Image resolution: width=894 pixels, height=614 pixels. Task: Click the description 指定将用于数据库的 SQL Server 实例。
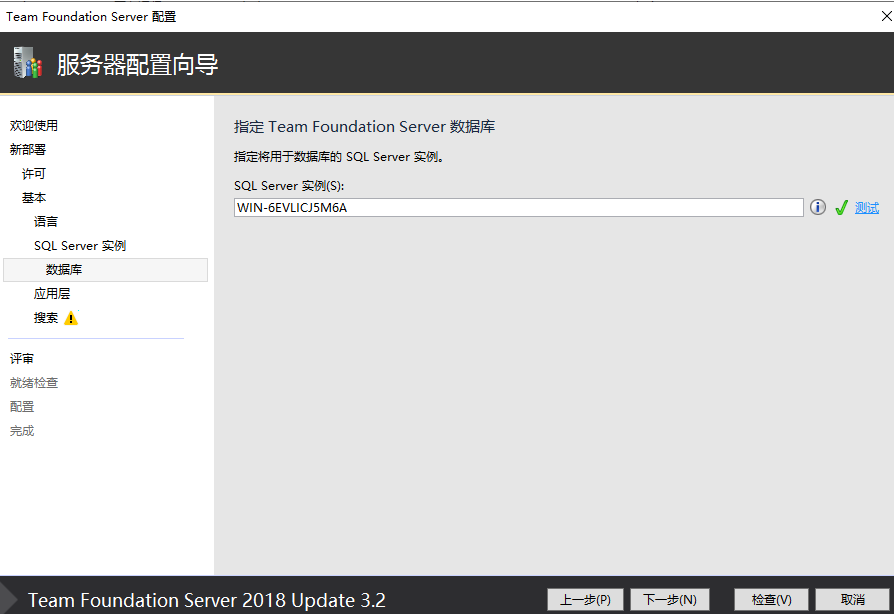(x=339, y=157)
